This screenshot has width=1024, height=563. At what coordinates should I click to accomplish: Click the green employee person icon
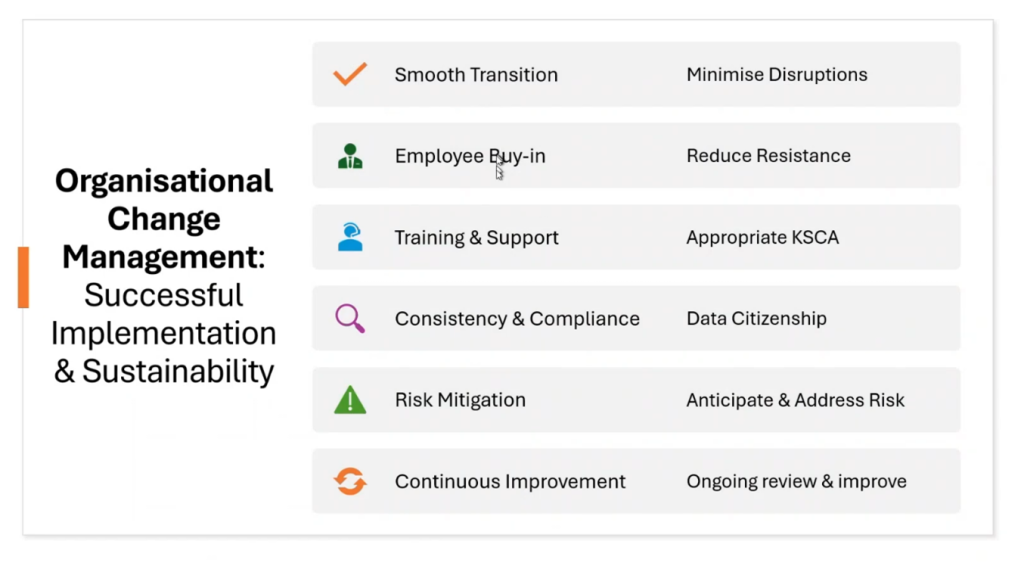350,156
